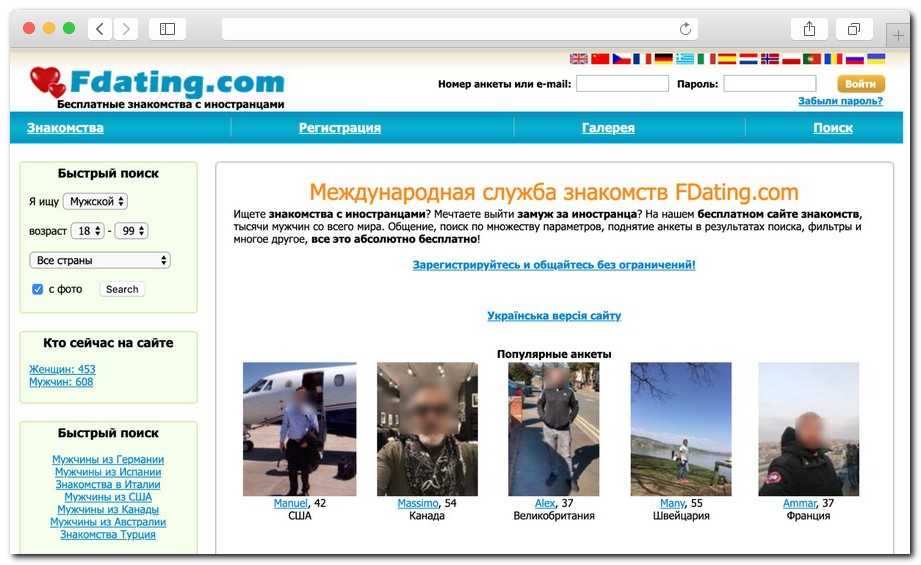This screenshot has width=921, height=565.
Task: Open the Знакомства menu item
Action: [x=65, y=128]
